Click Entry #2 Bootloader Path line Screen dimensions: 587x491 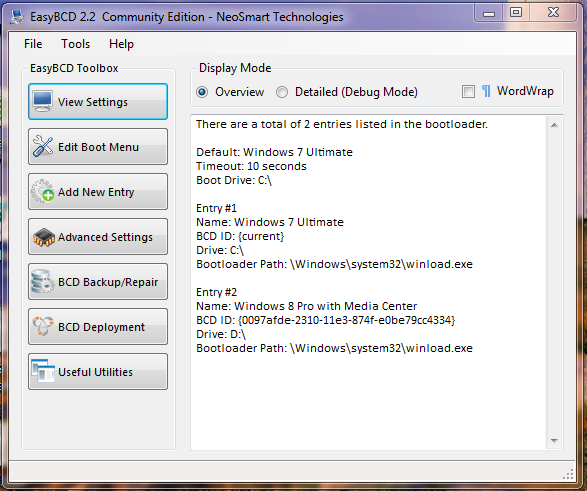(334, 348)
